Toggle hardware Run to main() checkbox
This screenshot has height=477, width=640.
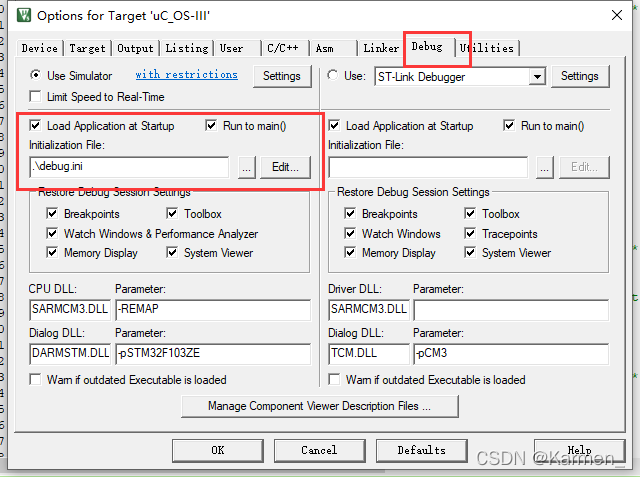click(509, 125)
